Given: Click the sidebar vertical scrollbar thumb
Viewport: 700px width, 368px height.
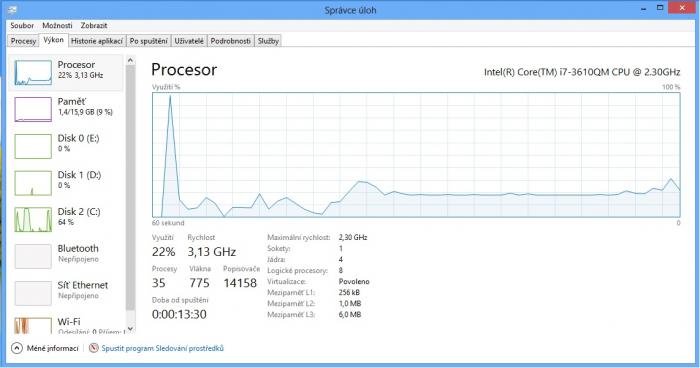Looking at the screenshot, I should [x=130, y=188].
